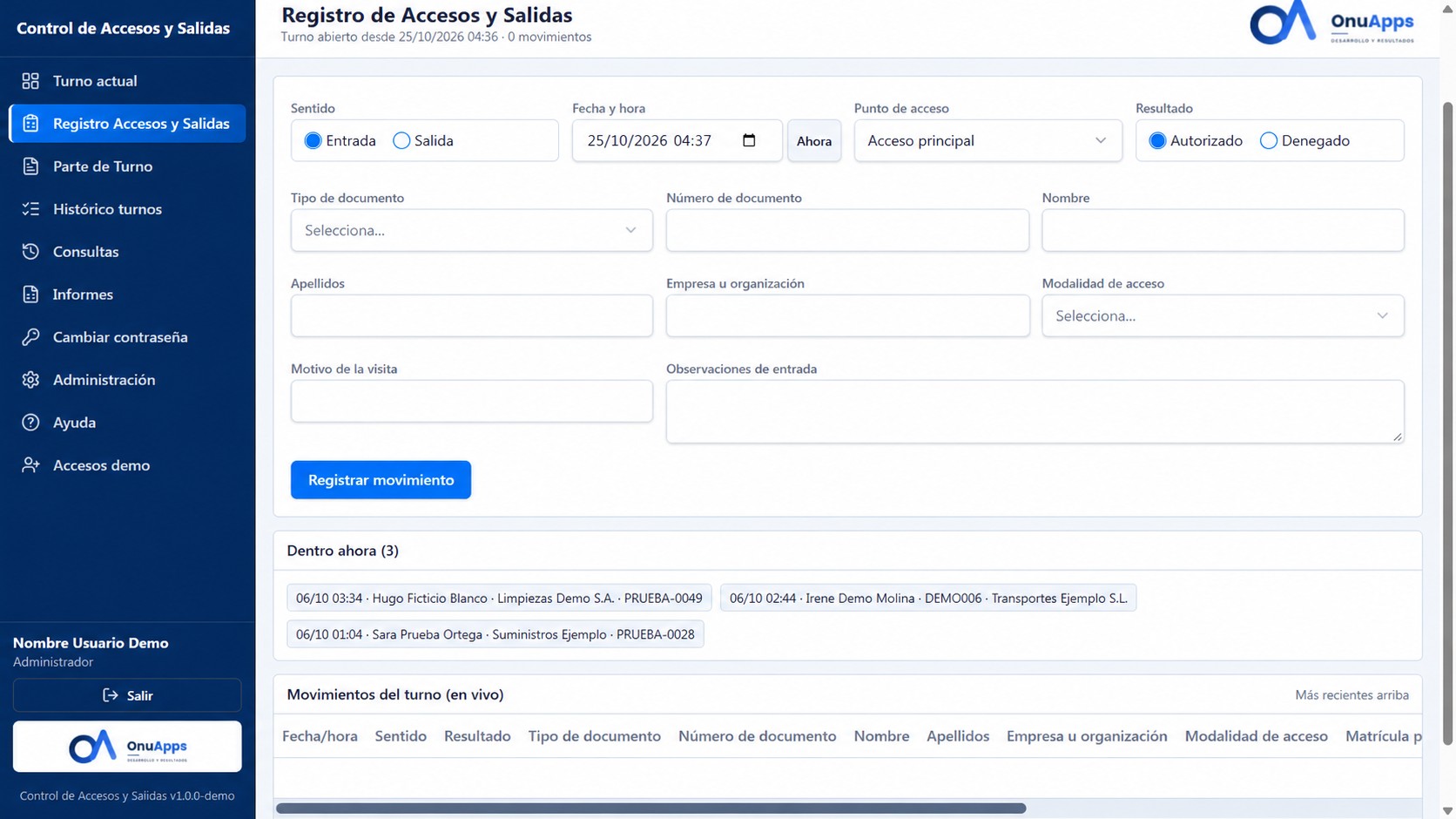
Task: Click the Accesos demo user icon
Action: coord(30,465)
